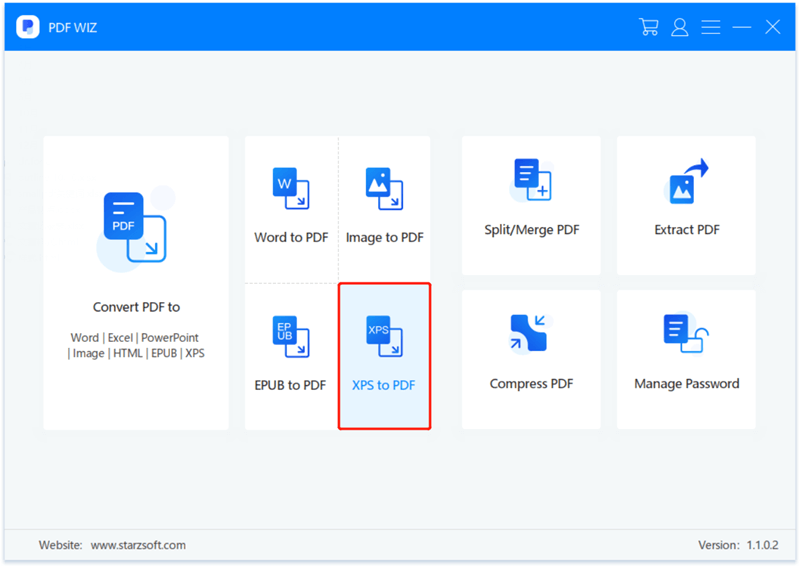Click the PDF WIZ logo icon

(x=28, y=27)
